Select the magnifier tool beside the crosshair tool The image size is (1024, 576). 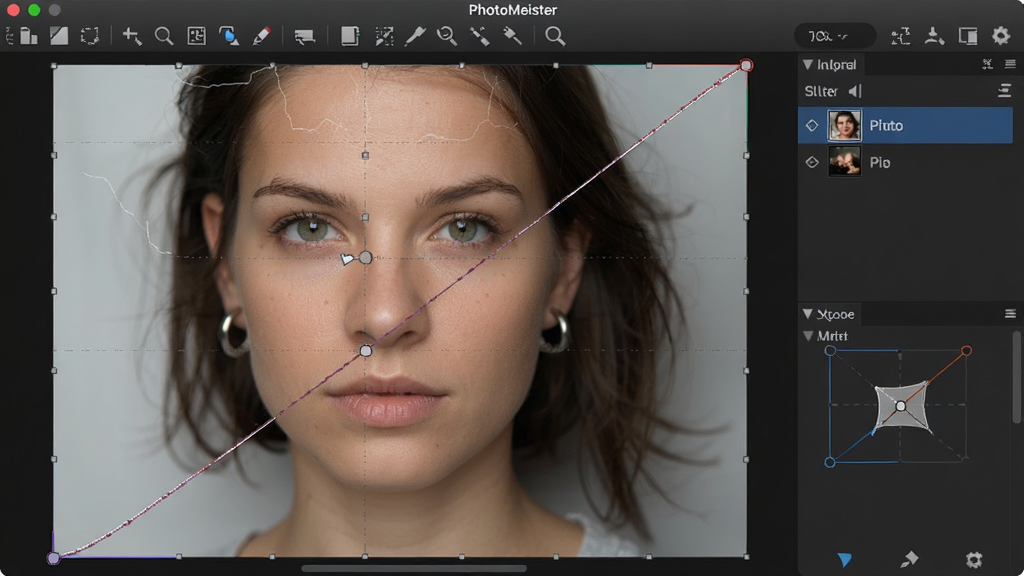click(x=164, y=36)
